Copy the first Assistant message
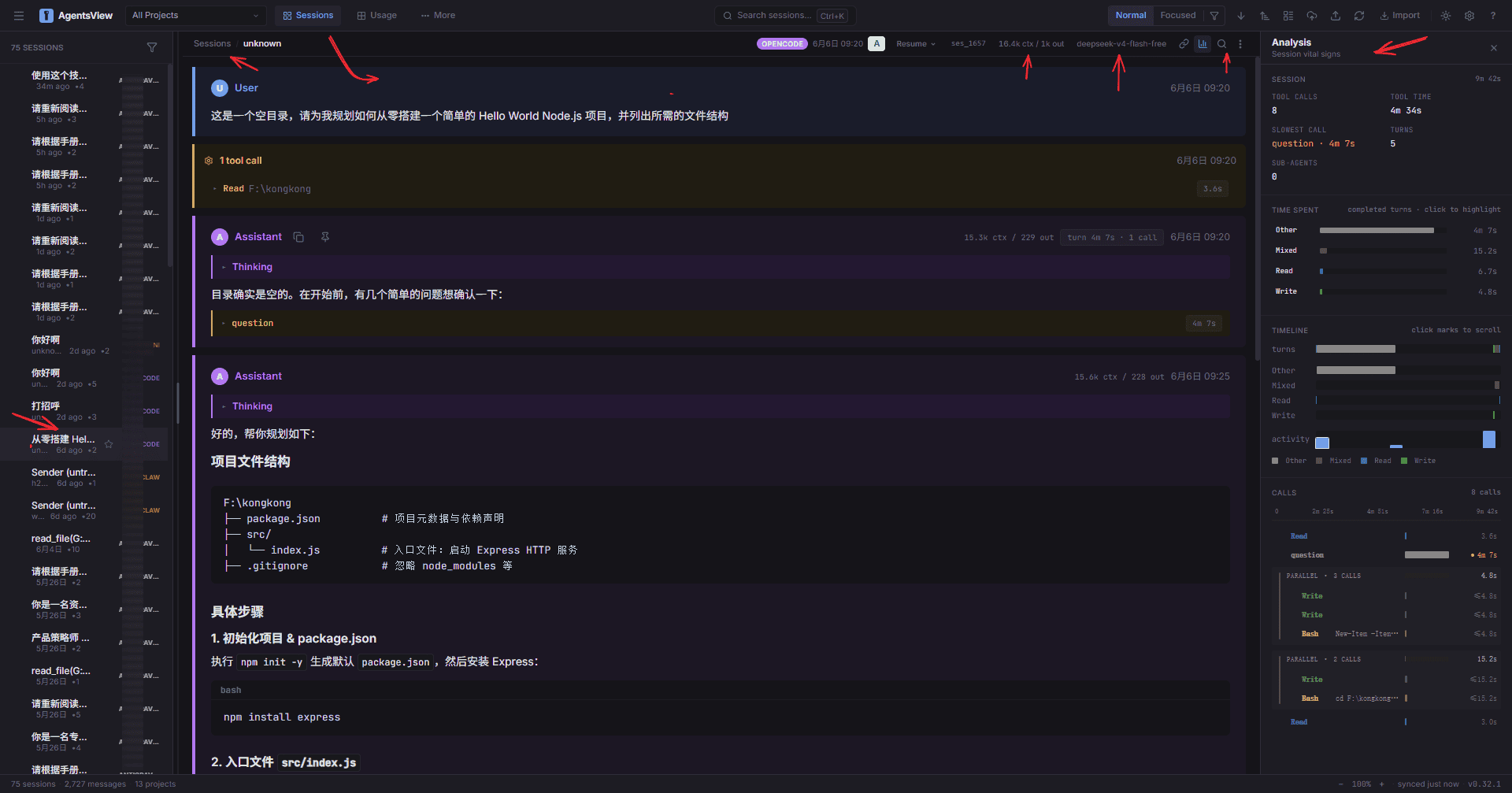1512x793 pixels. click(x=298, y=237)
